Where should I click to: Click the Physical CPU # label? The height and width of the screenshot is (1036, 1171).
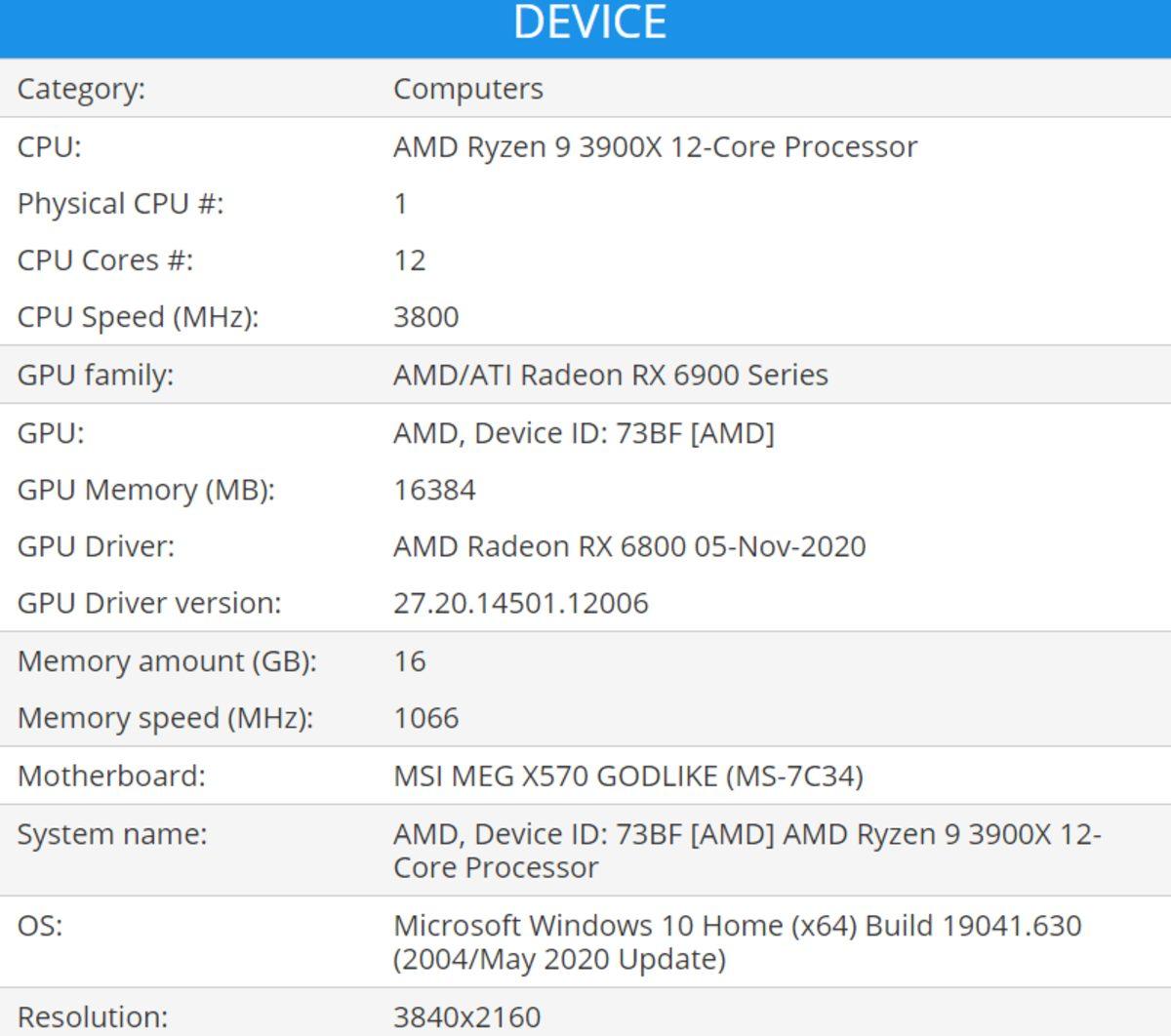[x=120, y=204]
